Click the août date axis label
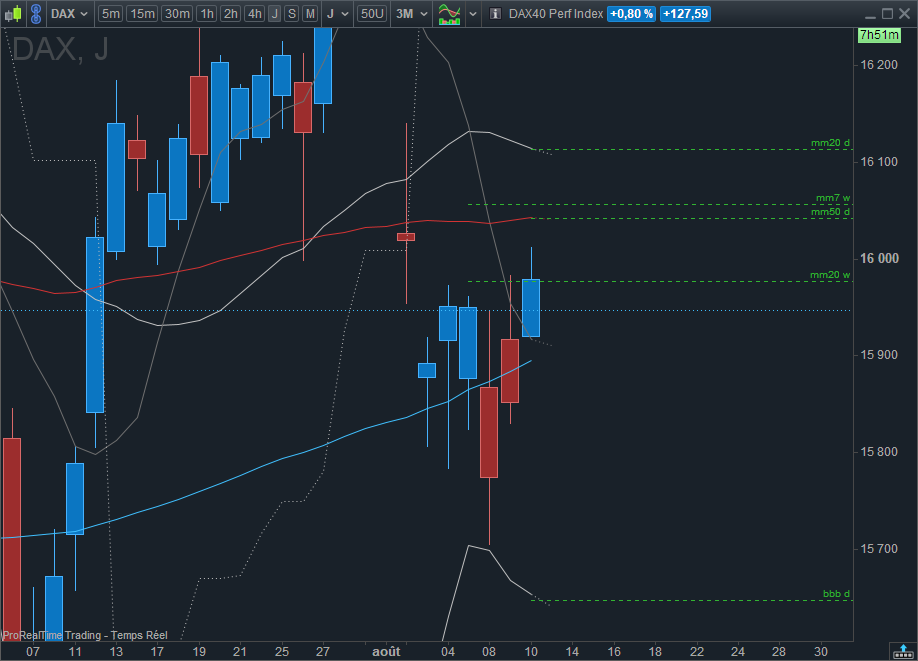This screenshot has width=918, height=661. [386, 652]
